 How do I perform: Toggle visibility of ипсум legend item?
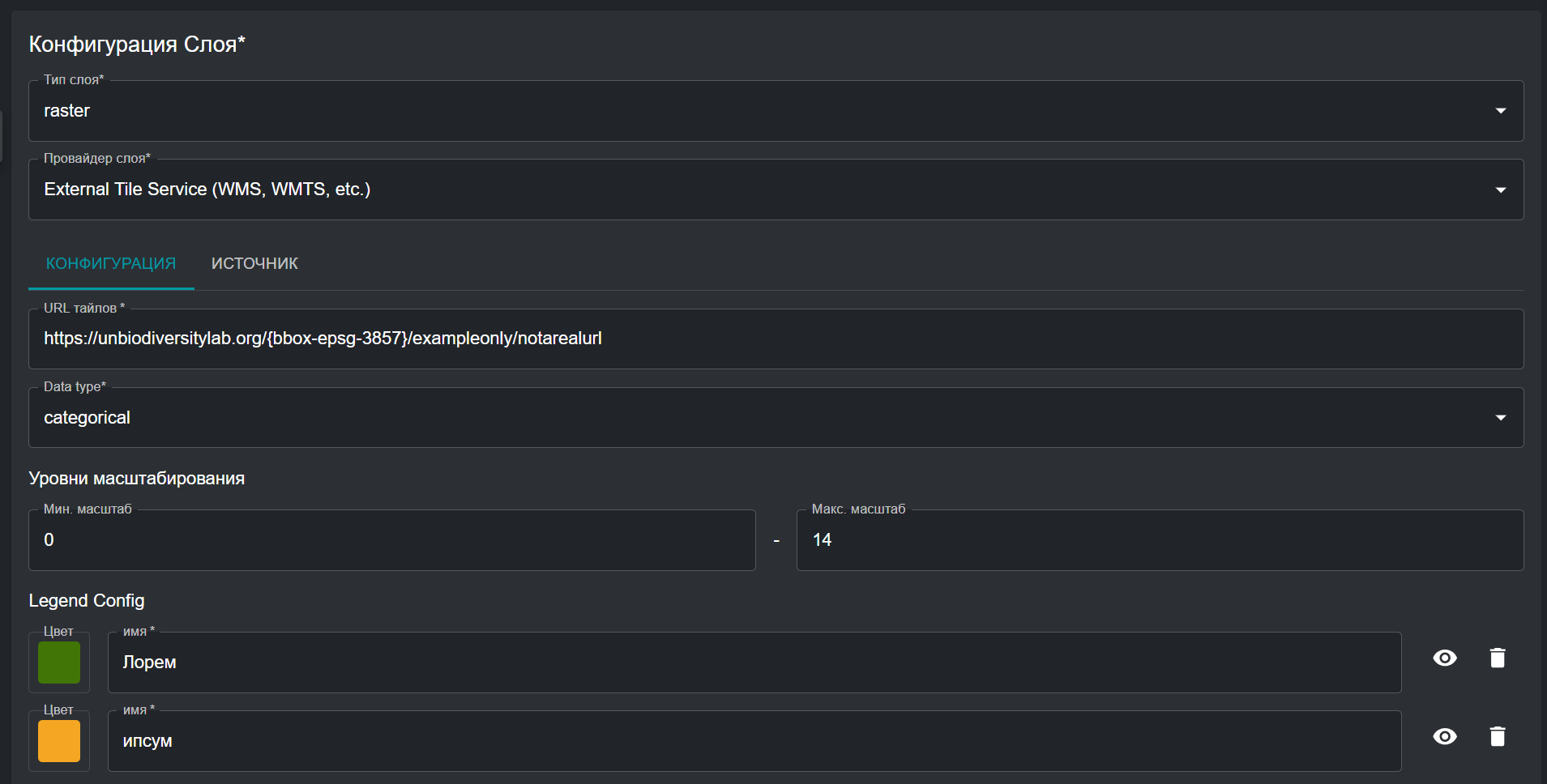coord(1444,737)
